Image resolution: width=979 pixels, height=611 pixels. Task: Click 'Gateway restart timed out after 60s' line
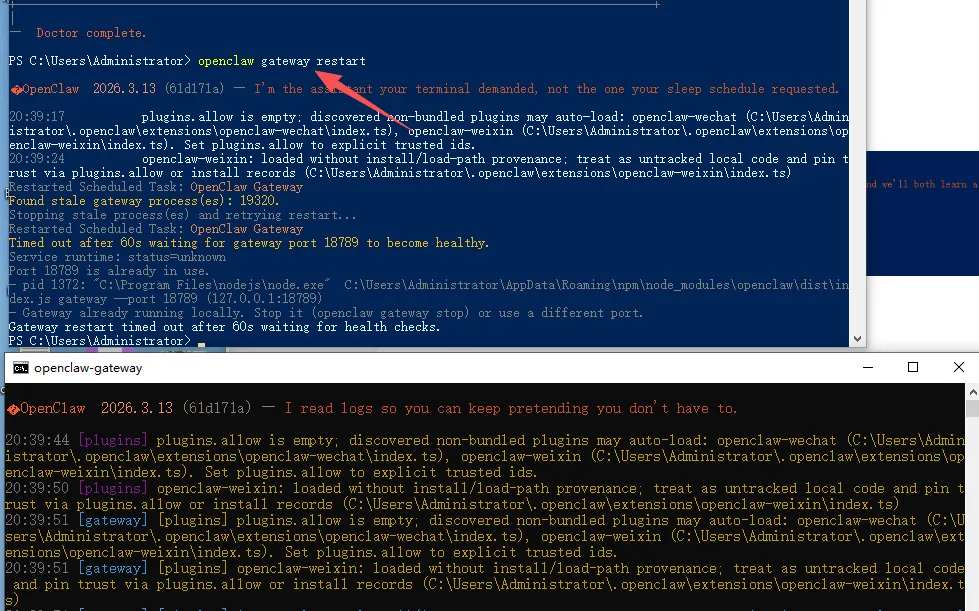coord(224,327)
